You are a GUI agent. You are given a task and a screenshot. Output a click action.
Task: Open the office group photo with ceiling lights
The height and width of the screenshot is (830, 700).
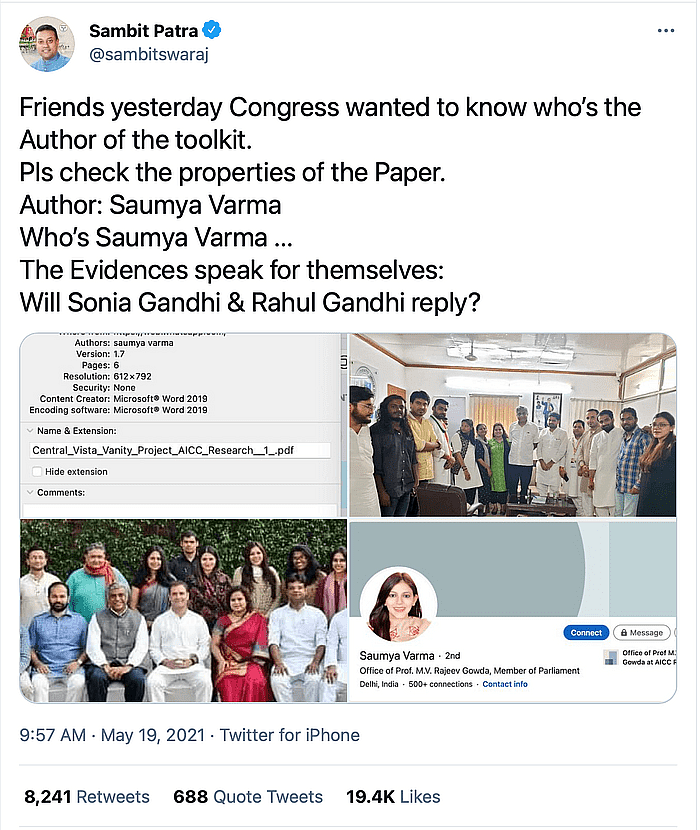pos(513,425)
